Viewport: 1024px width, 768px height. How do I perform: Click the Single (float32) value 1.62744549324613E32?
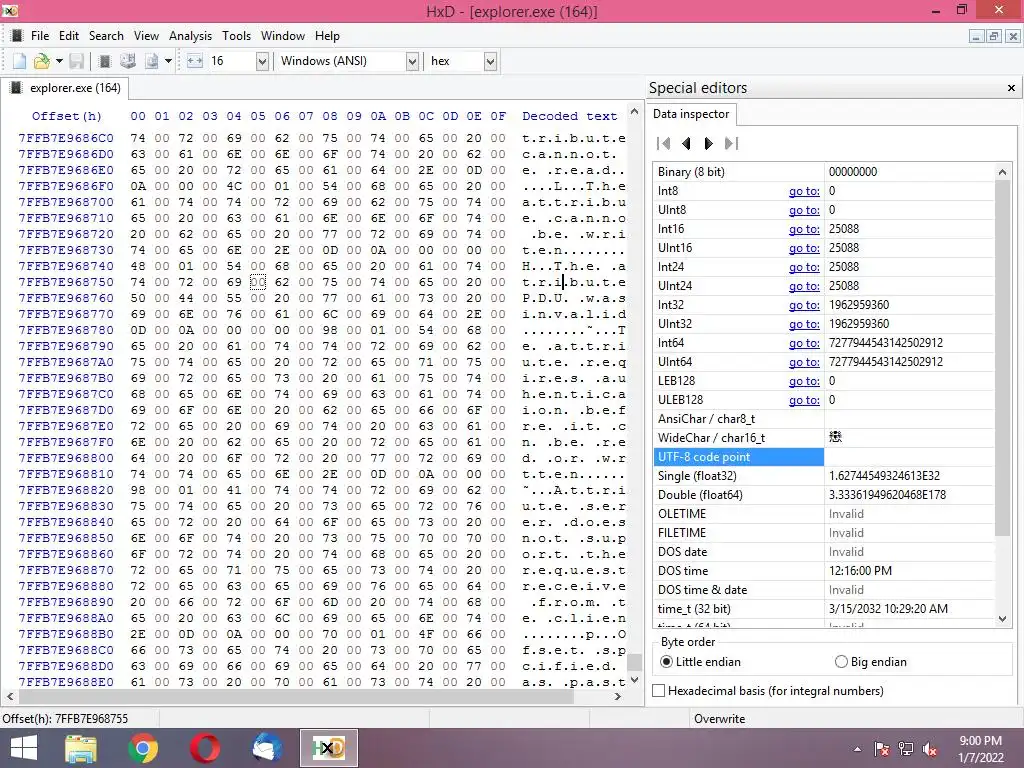(x=884, y=476)
